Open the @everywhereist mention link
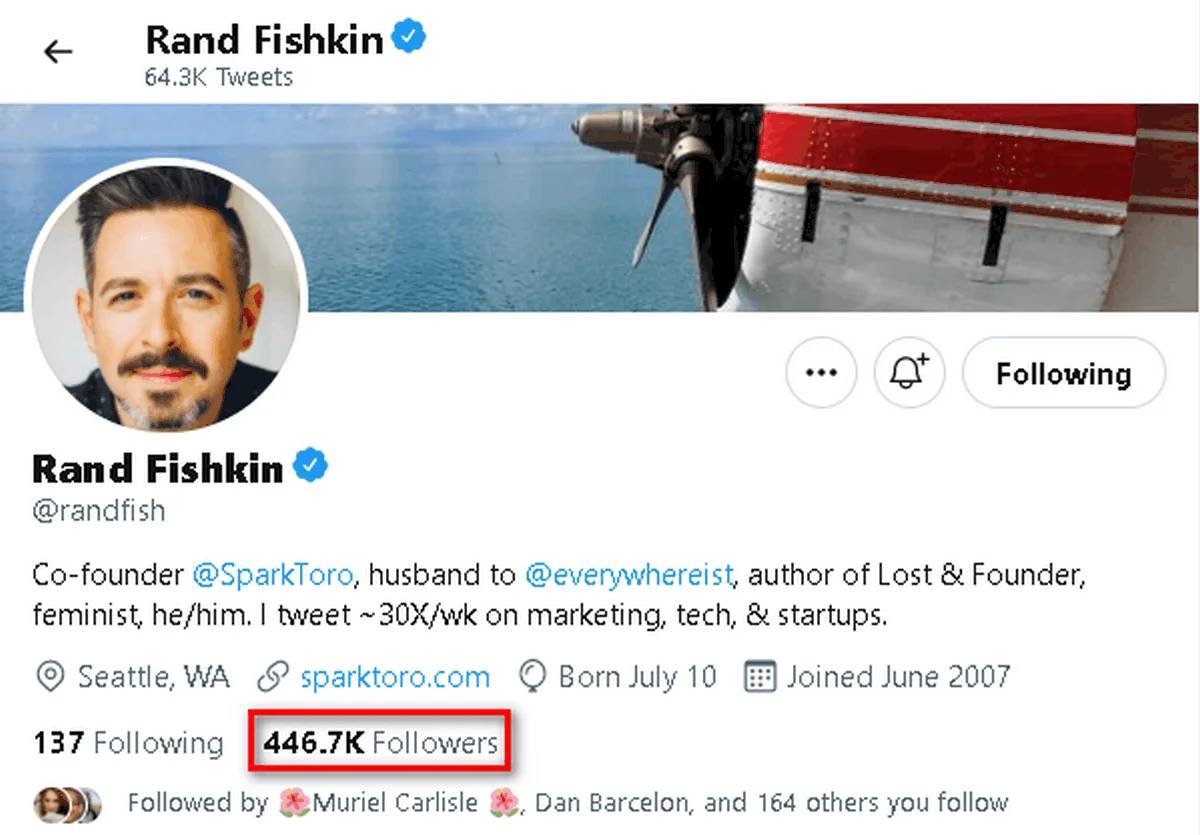The image size is (1200, 835). pyautogui.click(x=630, y=575)
